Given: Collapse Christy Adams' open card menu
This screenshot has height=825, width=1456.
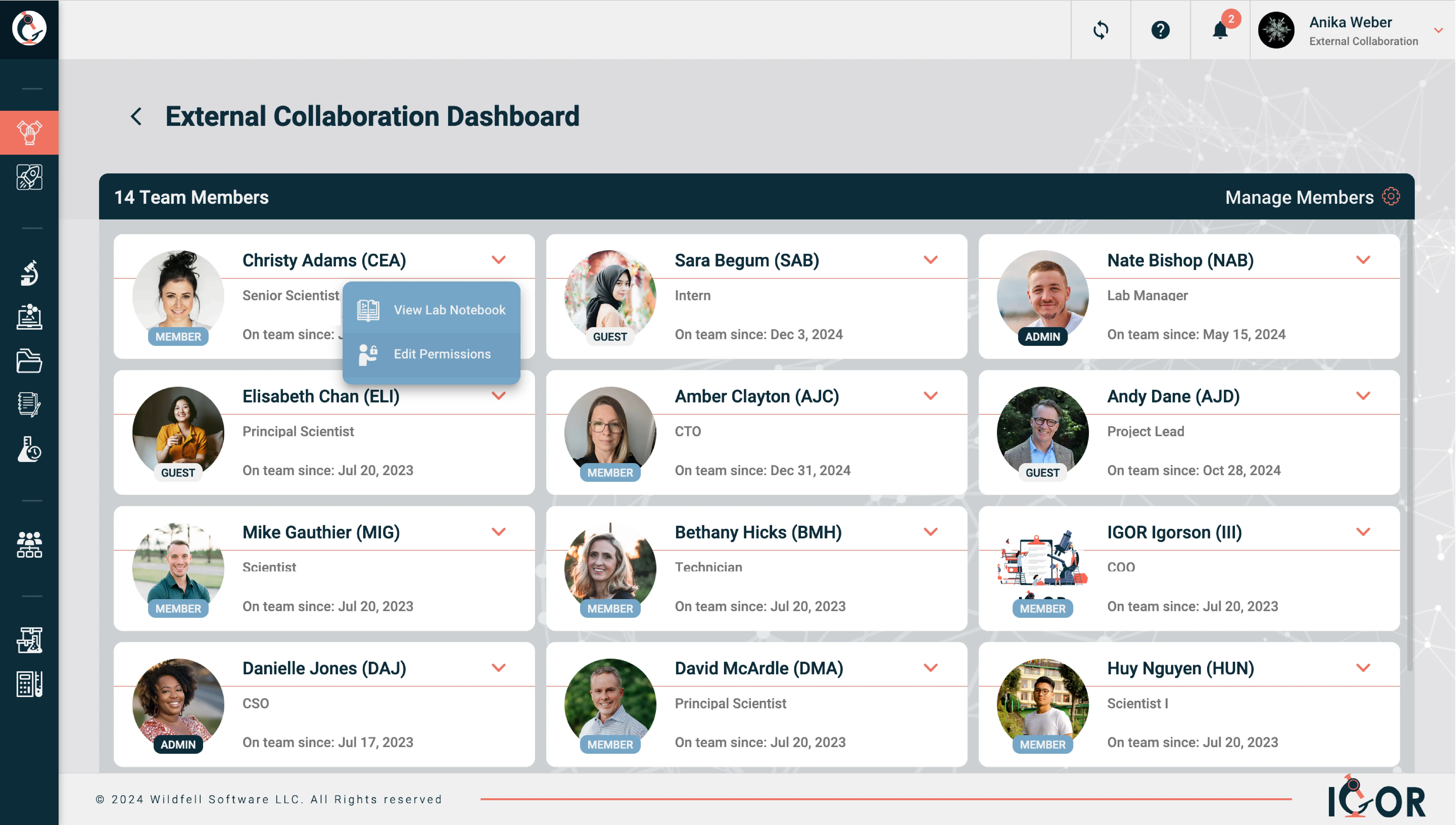Looking at the screenshot, I should point(499,260).
